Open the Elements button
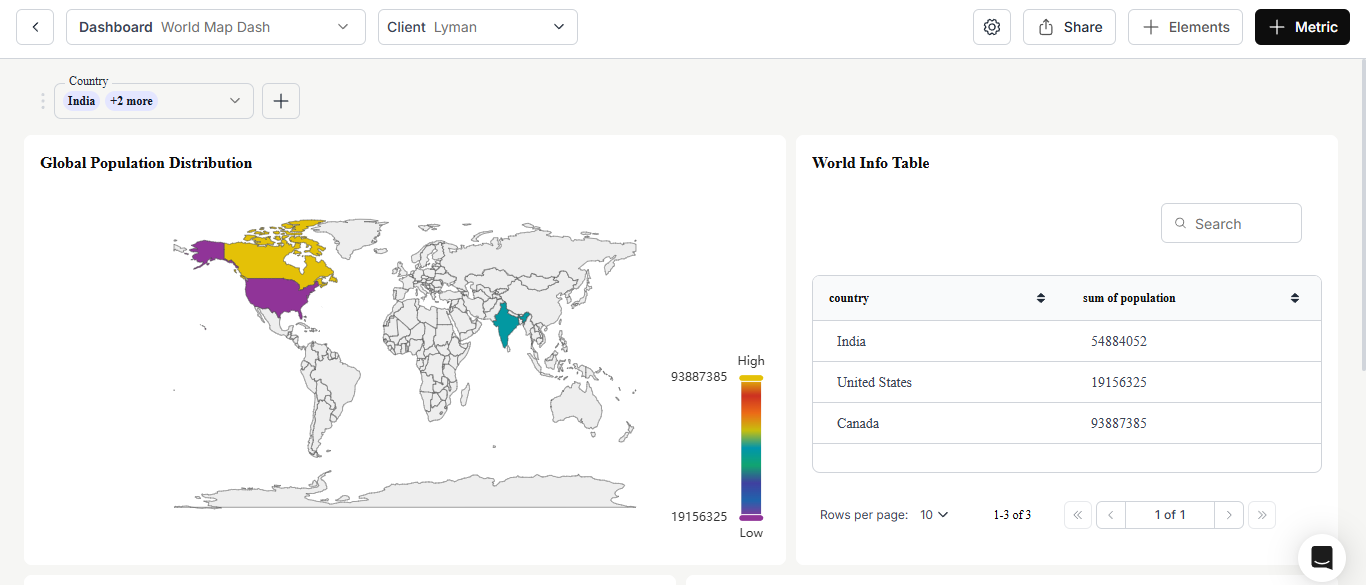This screenshot has height=585, width=1366. point(1185,27)
